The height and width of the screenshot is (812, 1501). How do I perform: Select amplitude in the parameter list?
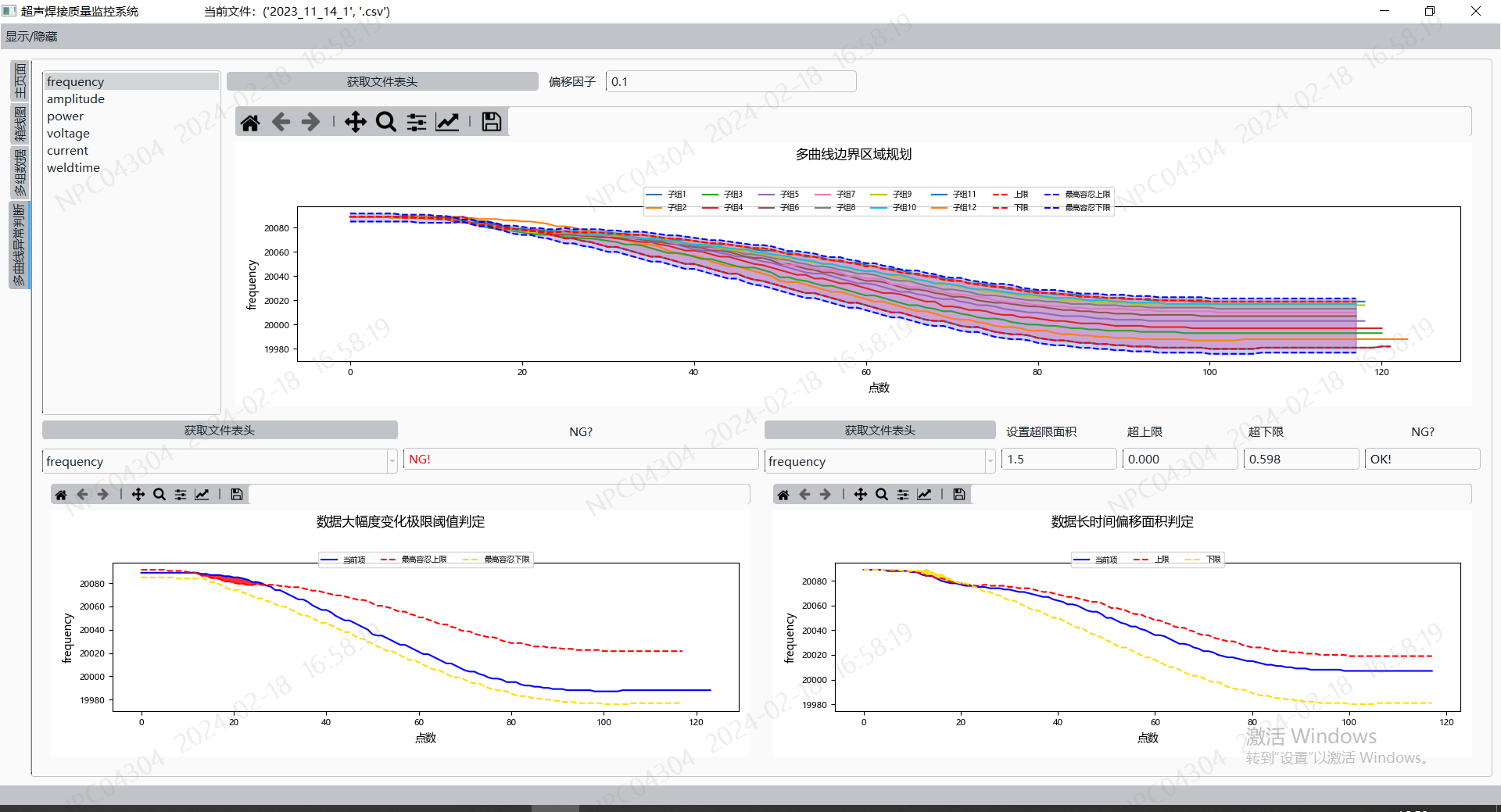(x=76, y=99)
